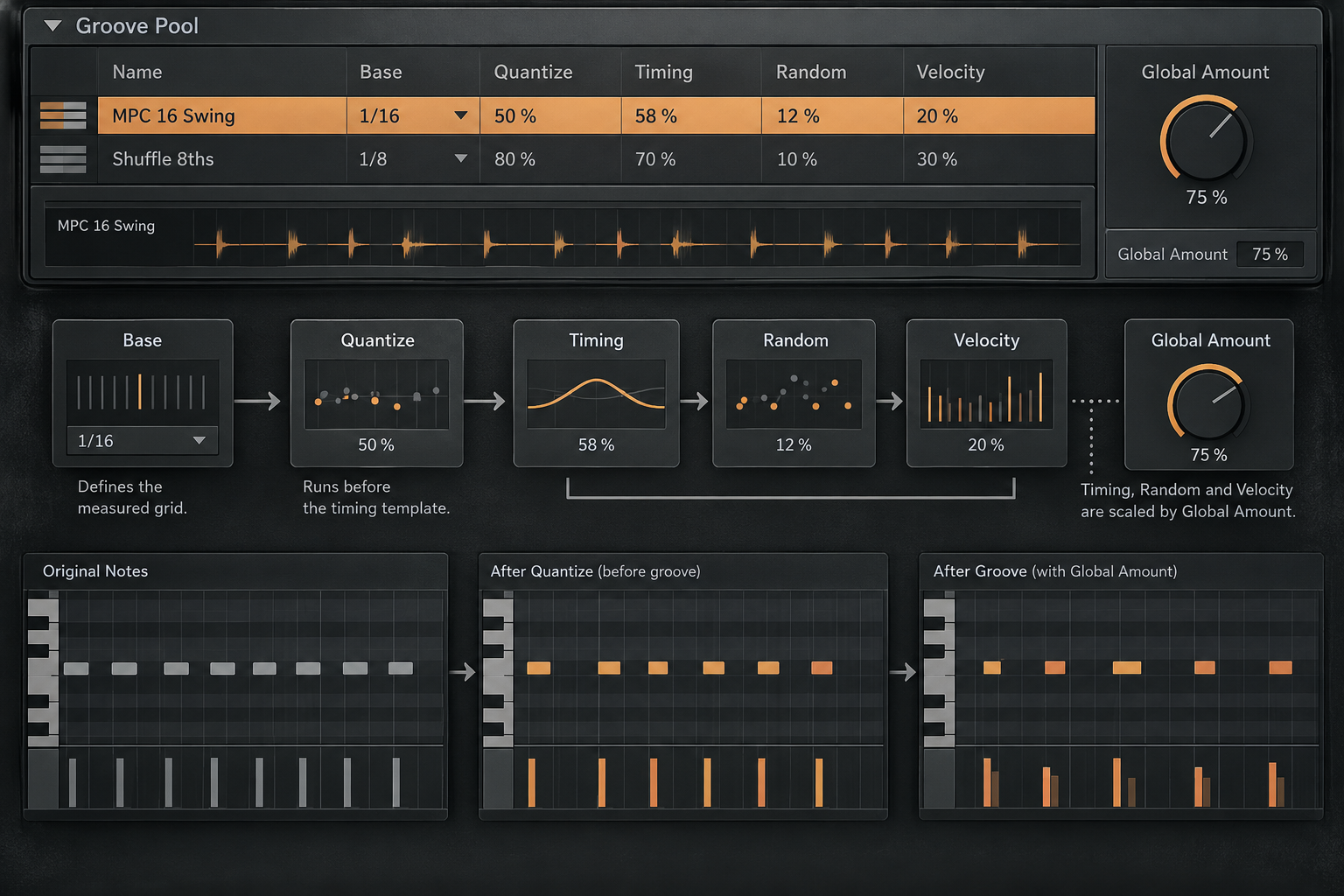Click the Original Notes piano roll header
Viewport: 1344px width, 896px height.
(235, 571)
